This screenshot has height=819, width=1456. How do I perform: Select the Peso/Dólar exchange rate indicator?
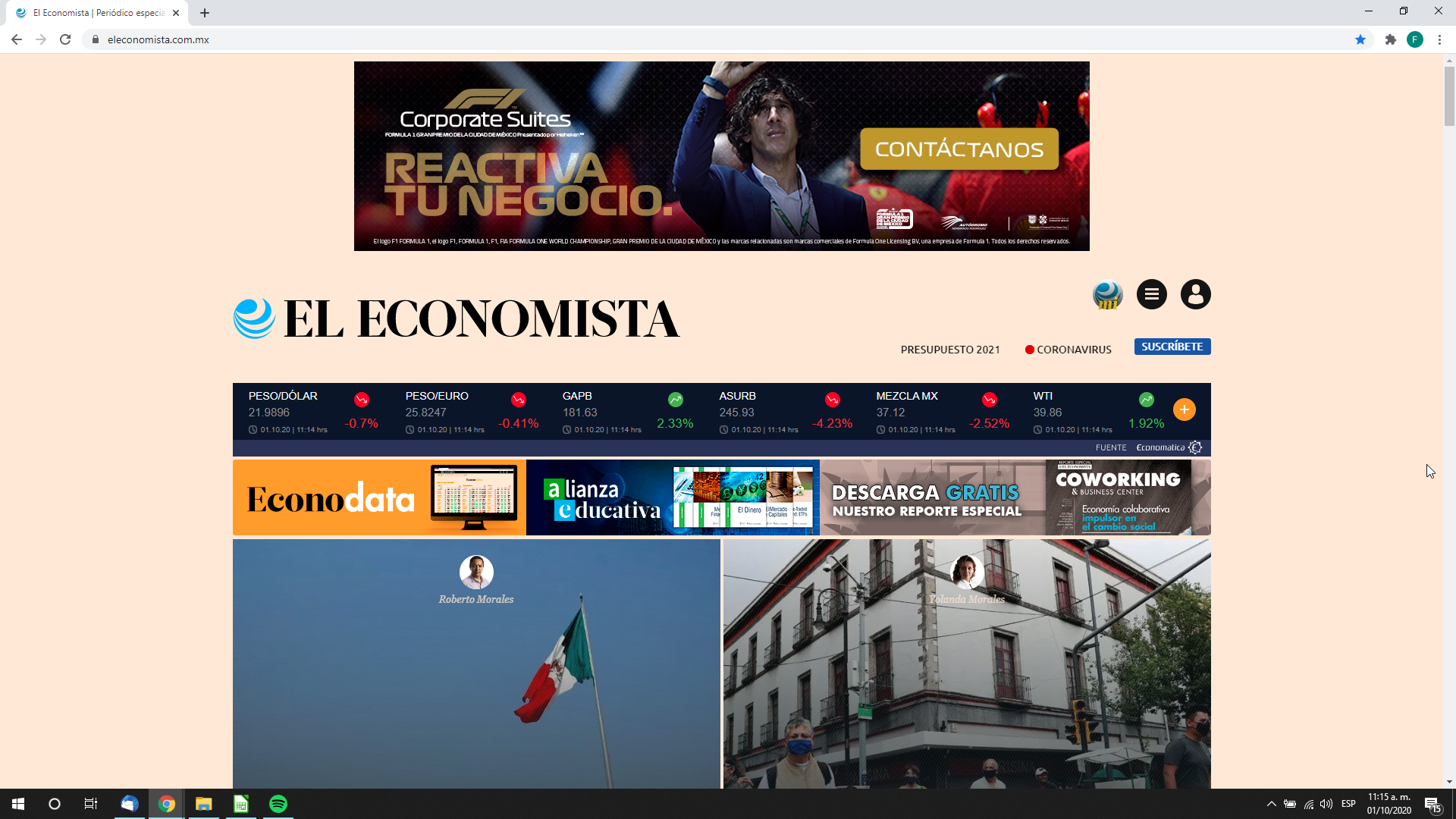(313, 413)
